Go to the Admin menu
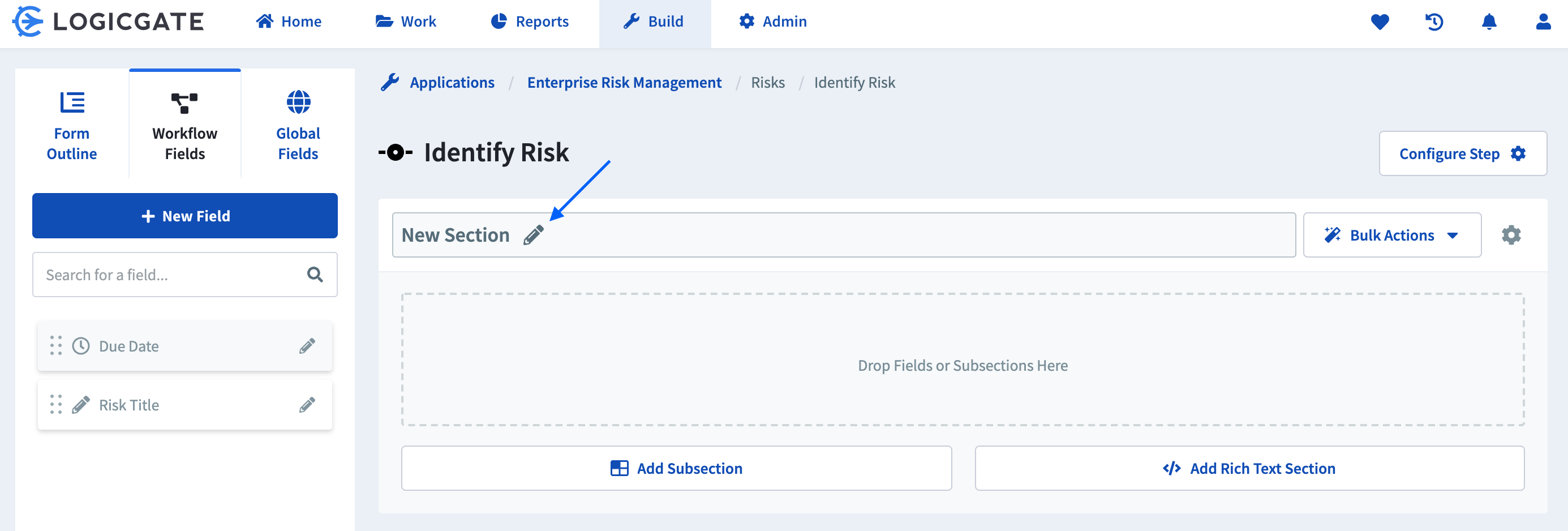This screenshot has height=531, width=1568. click(772, 22)
